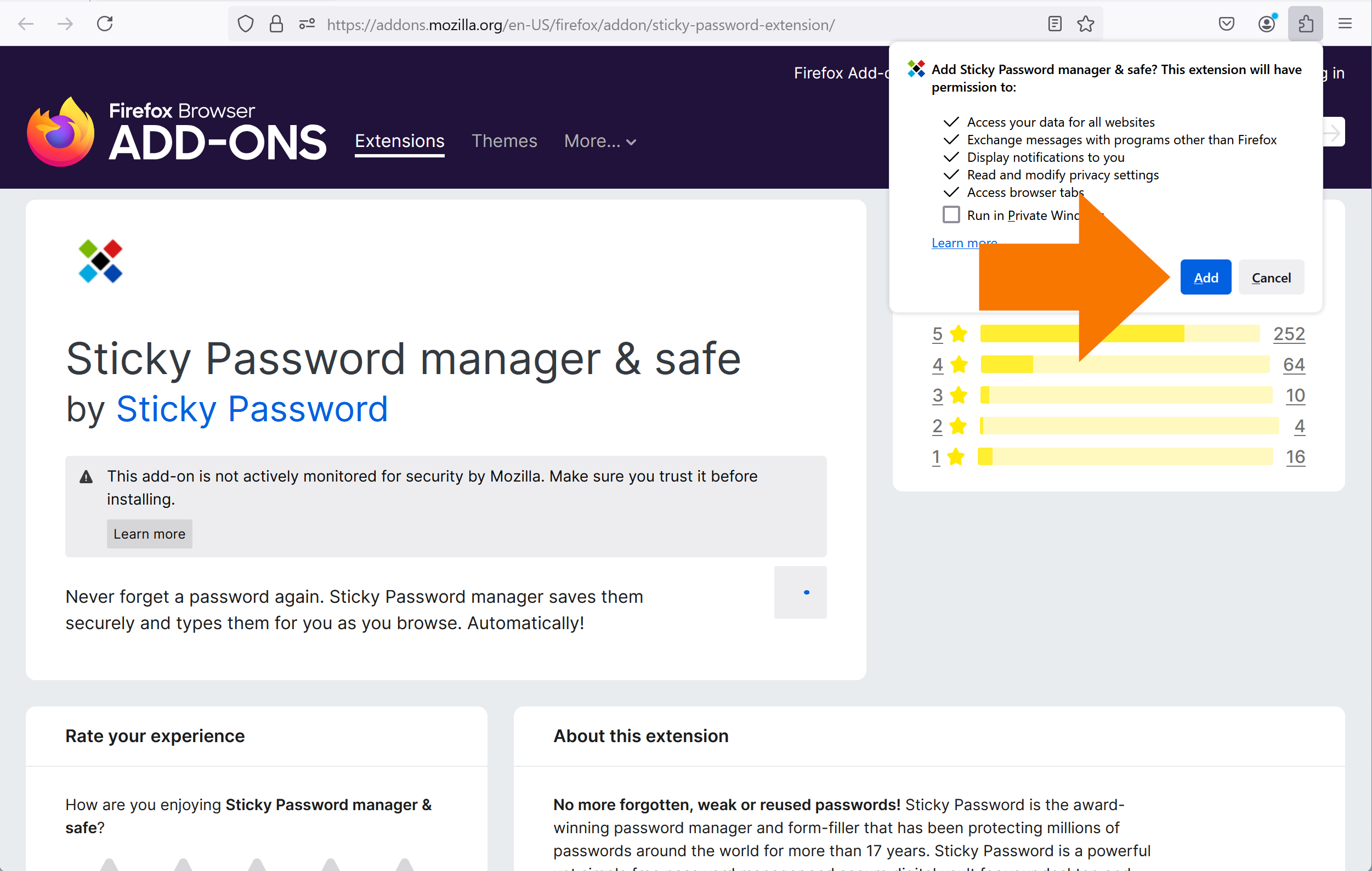Click the 4-star rating bar
Screen dimensions: 1372x871
coord(1125,364)
